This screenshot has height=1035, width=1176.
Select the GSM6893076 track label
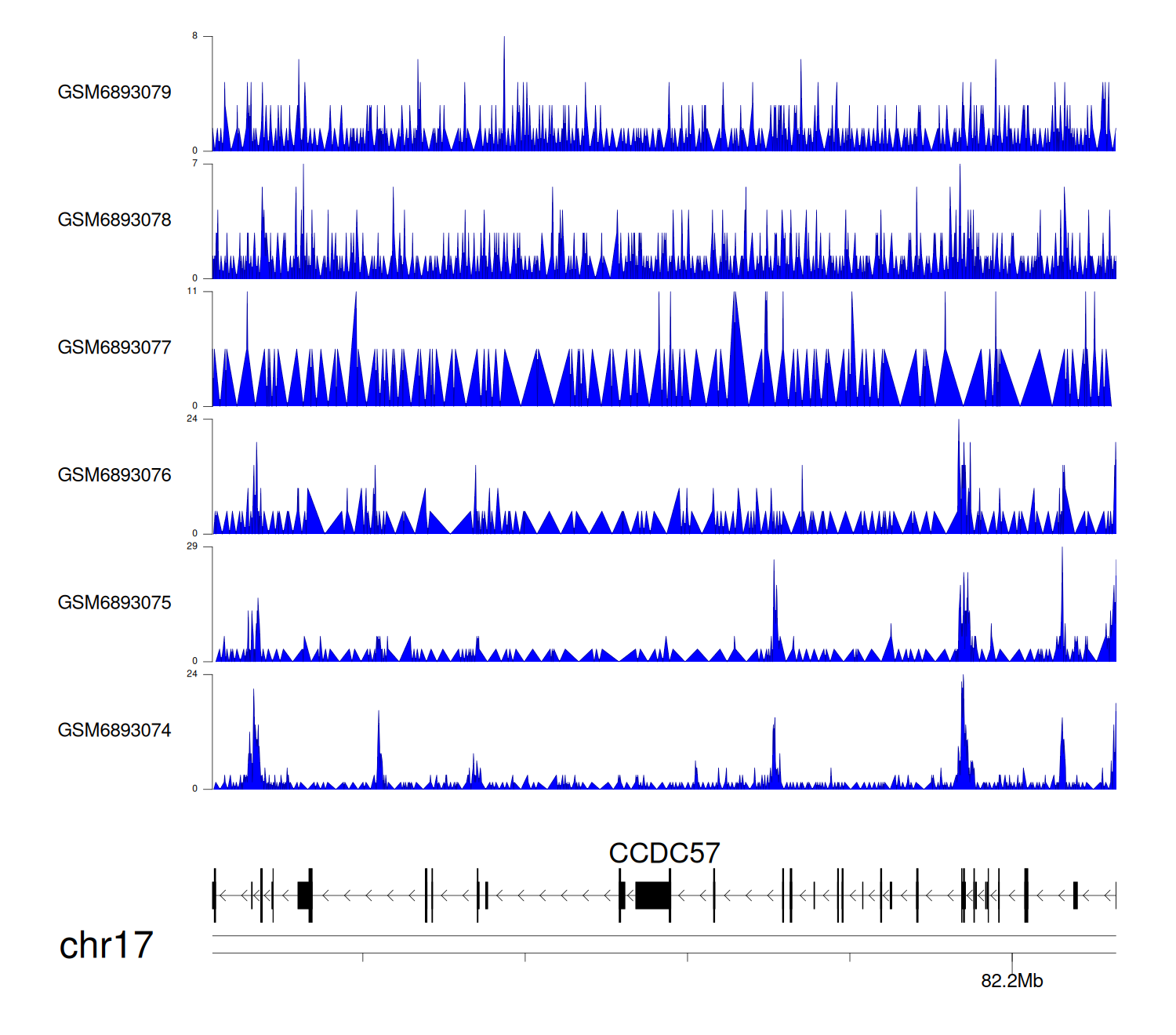click(x=114, y=475)
